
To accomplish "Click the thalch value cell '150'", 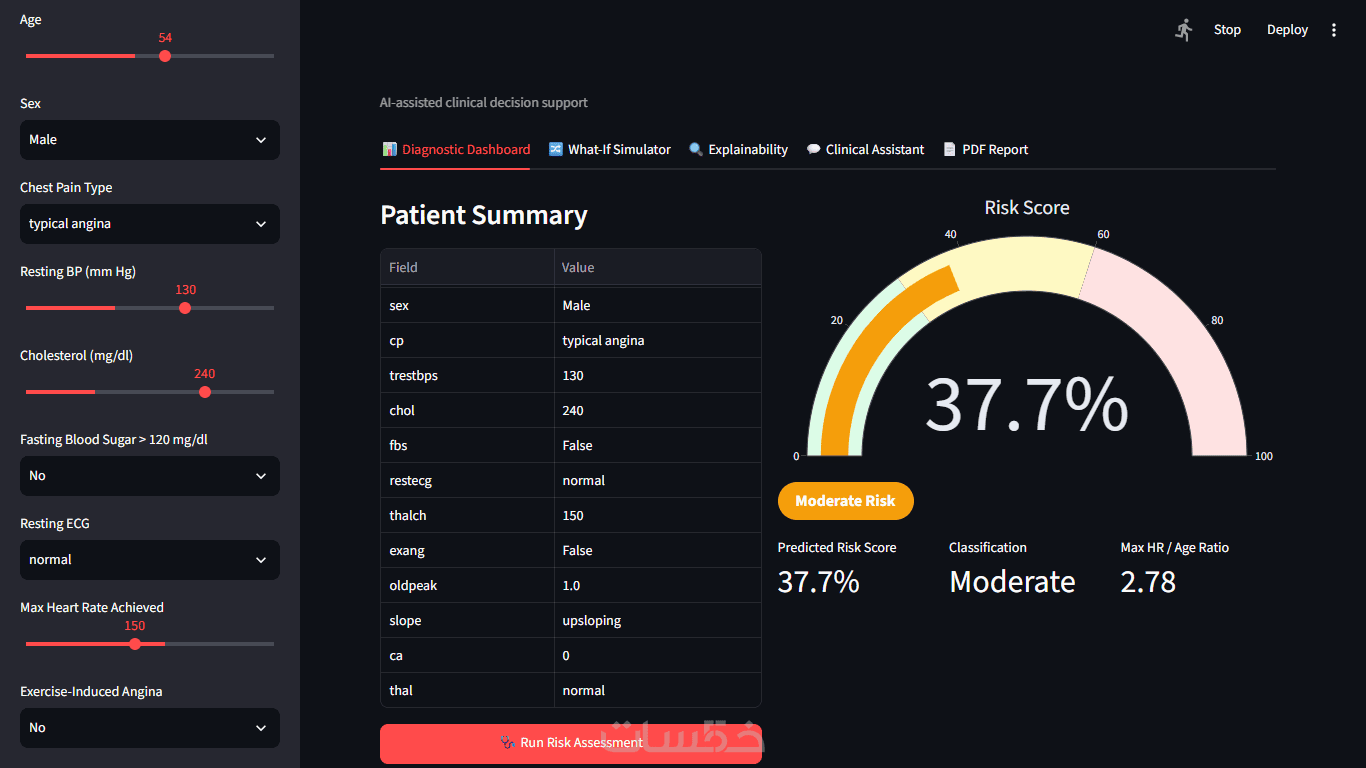I will pyautogui.click(x=658, y=516).
